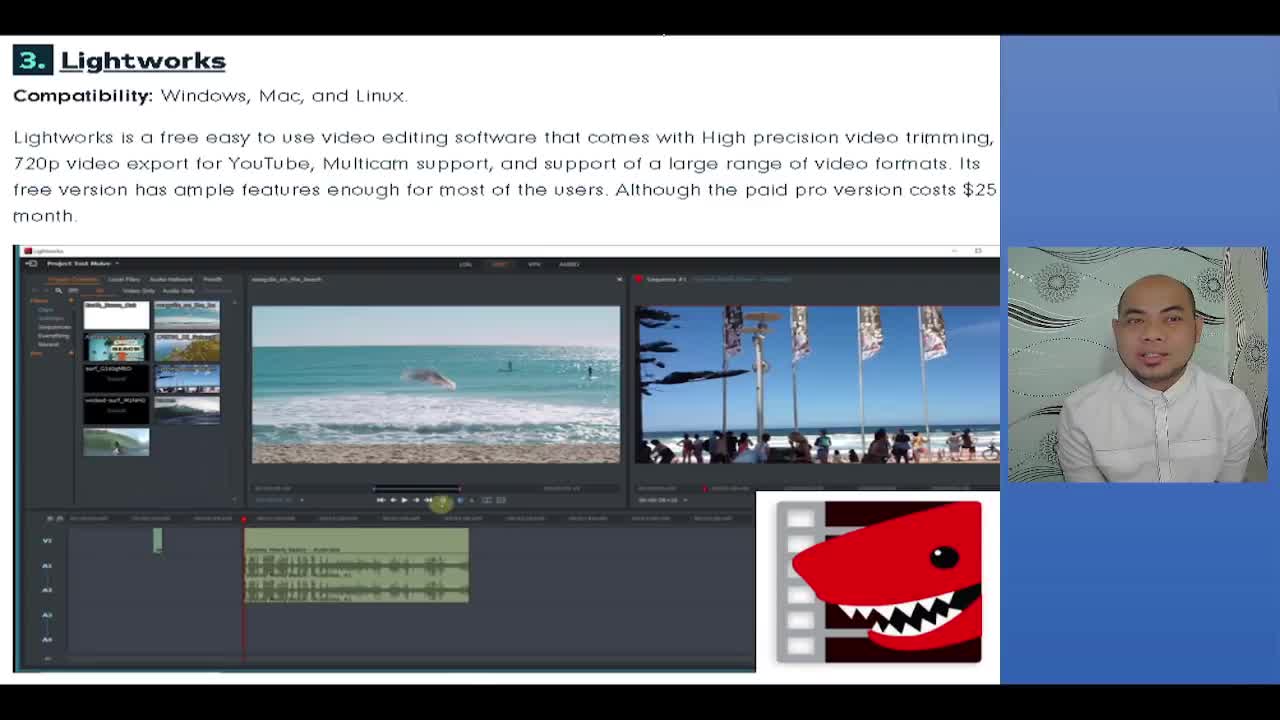This screenshot has height=720, width=1280.
Task: Filter bin by Audio Only
Action: [x=179, y=290]
